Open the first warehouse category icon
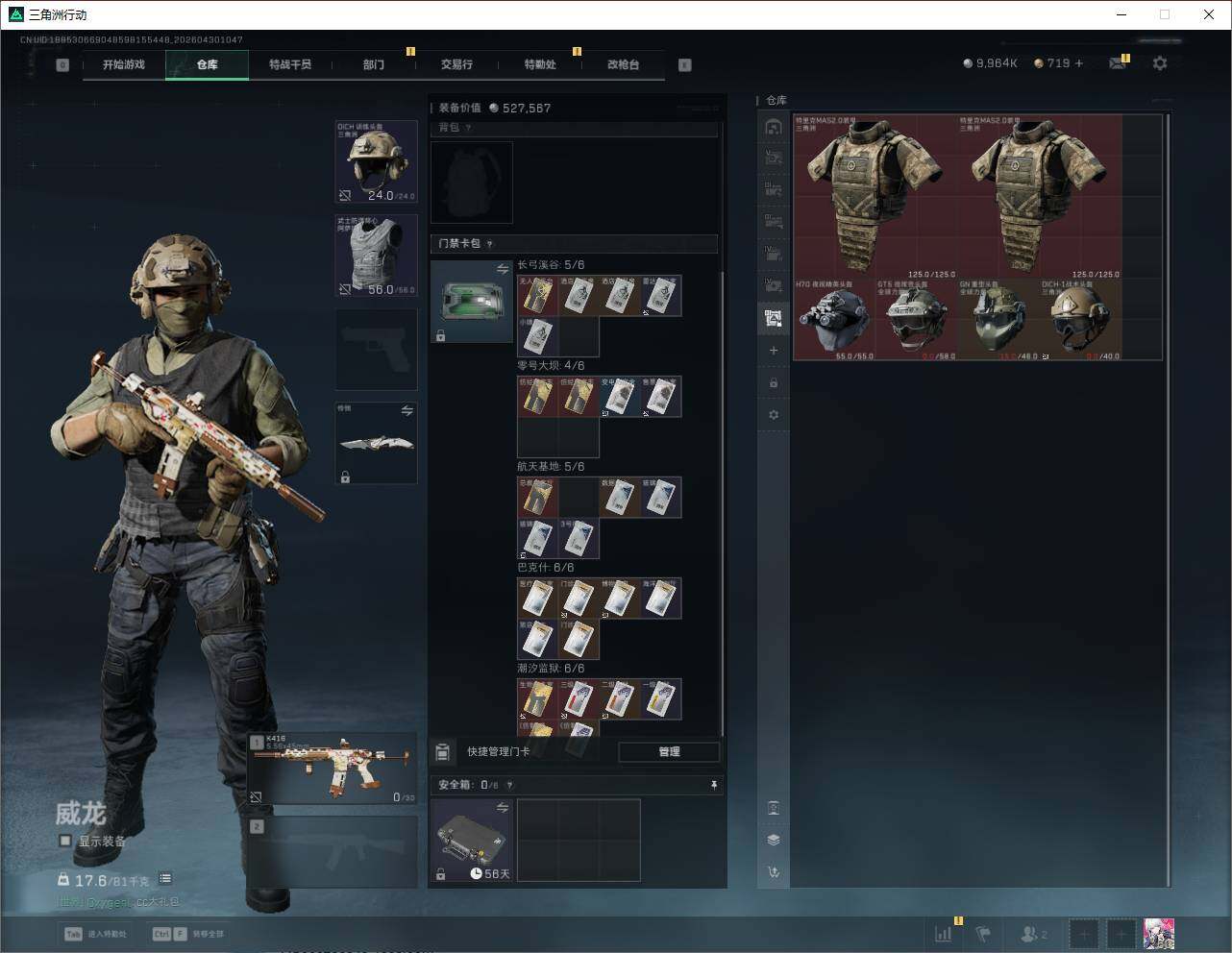 click(774, 127)
